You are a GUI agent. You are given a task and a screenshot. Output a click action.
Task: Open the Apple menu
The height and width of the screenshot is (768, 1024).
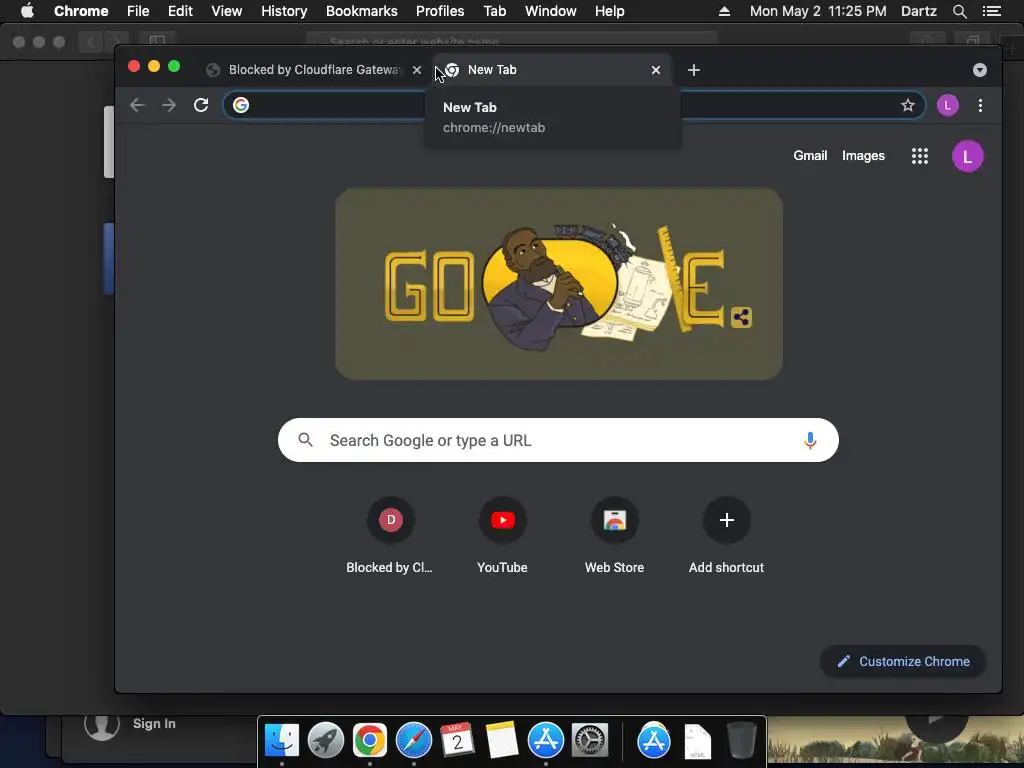tap(27, 10)
